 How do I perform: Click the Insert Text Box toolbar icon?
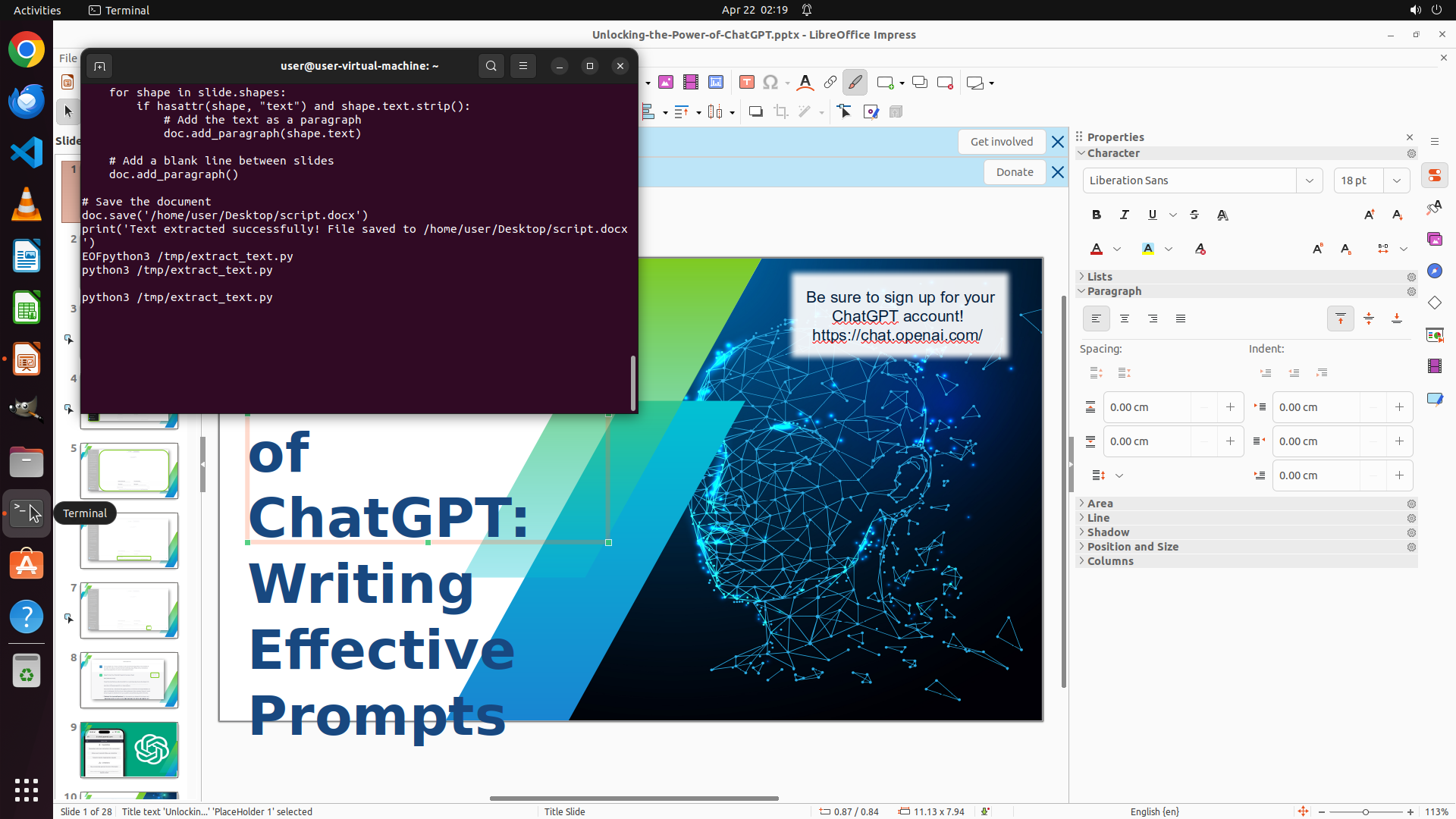point(746,83)
